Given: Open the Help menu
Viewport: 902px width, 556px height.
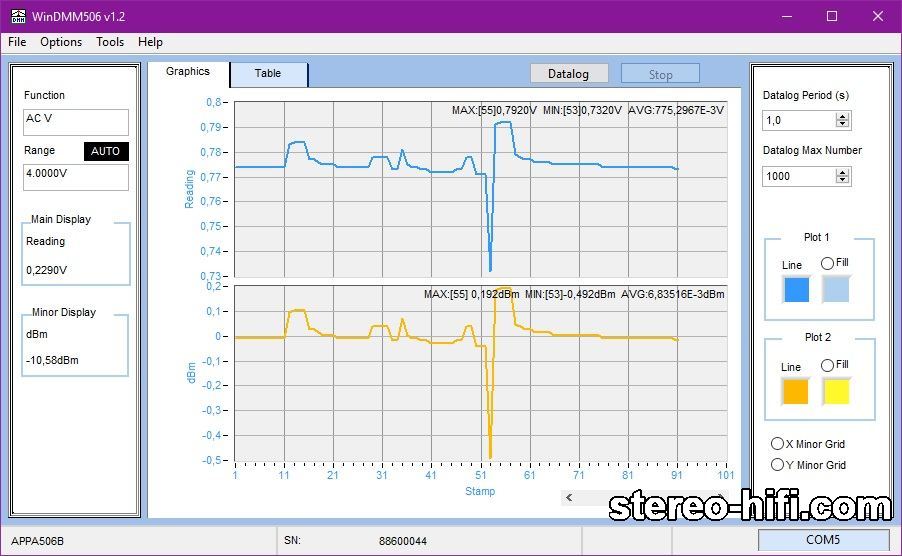Looking at the screenshot, I should tap(150, 42).
